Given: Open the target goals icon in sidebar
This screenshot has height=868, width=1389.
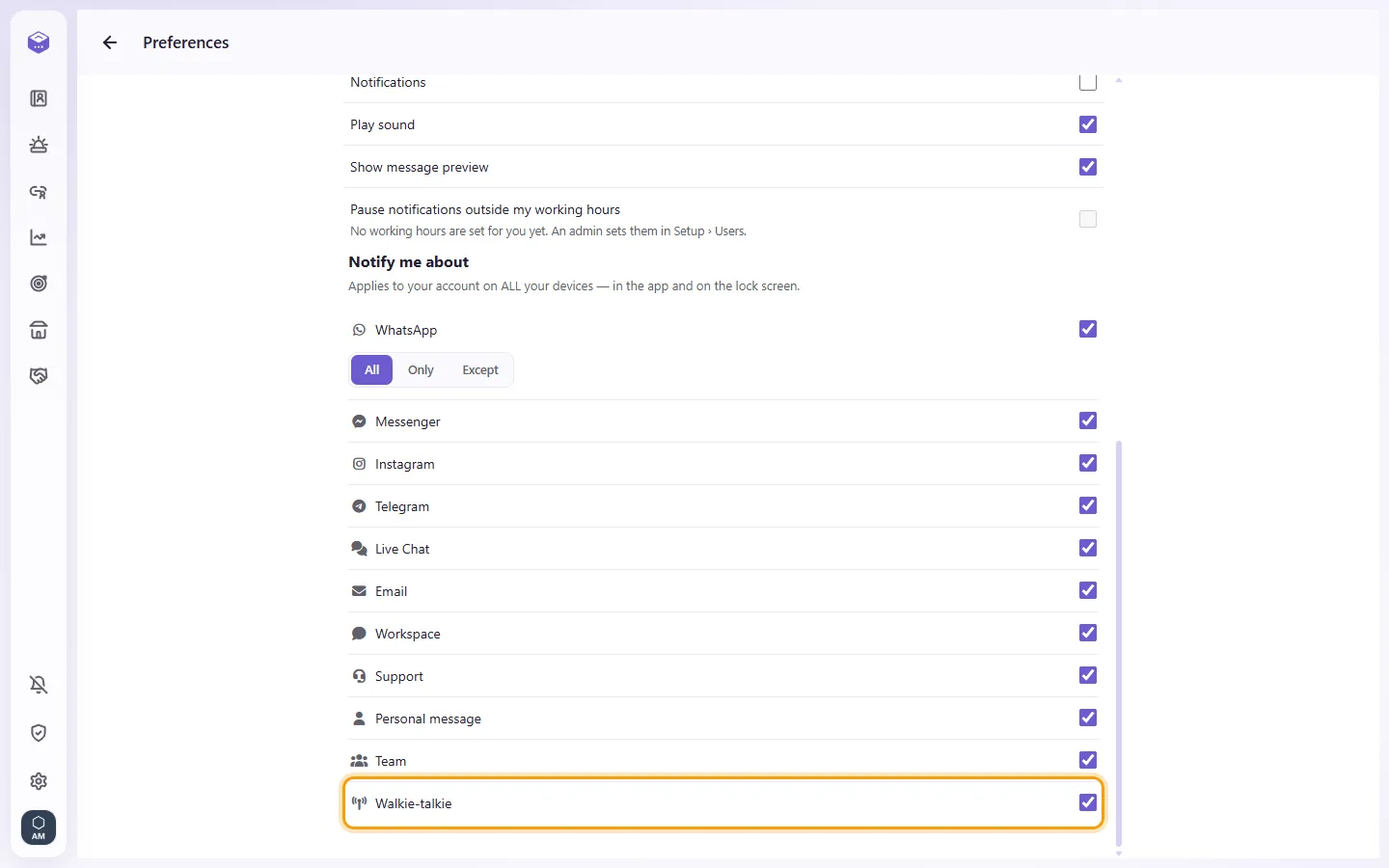Looking at the screenshot, I should tap(39, 284).
